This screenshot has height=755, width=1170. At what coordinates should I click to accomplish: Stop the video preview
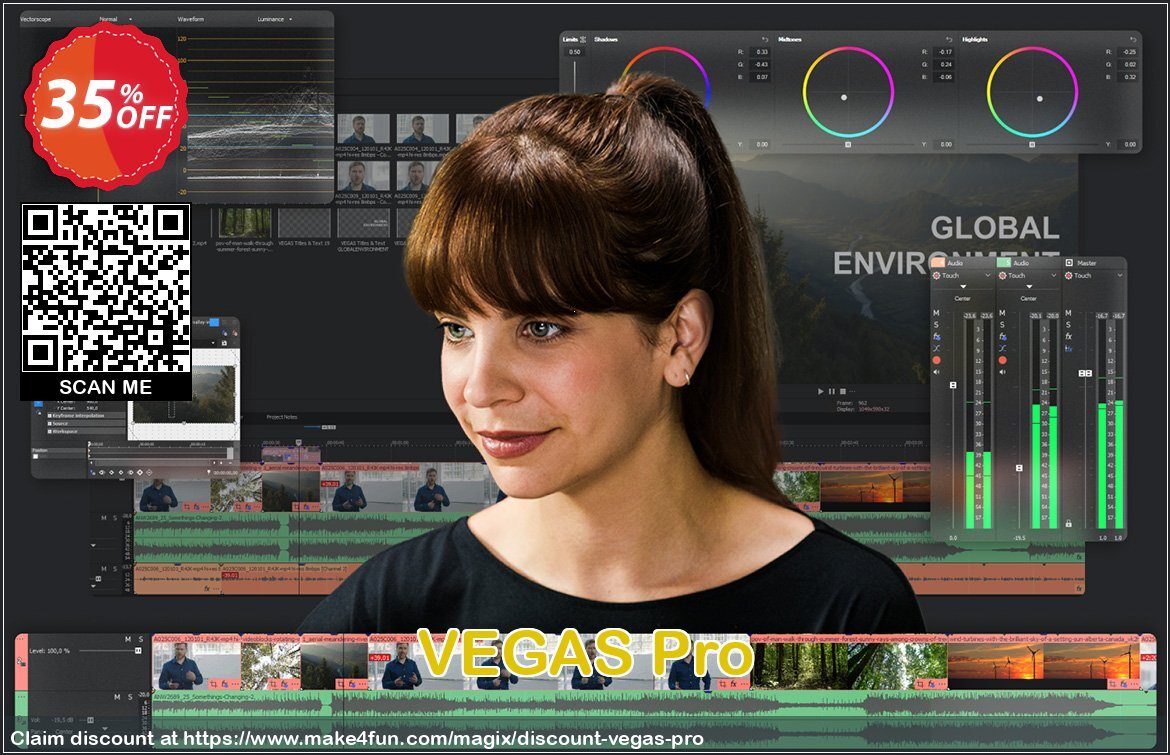(x=842, y=391)
